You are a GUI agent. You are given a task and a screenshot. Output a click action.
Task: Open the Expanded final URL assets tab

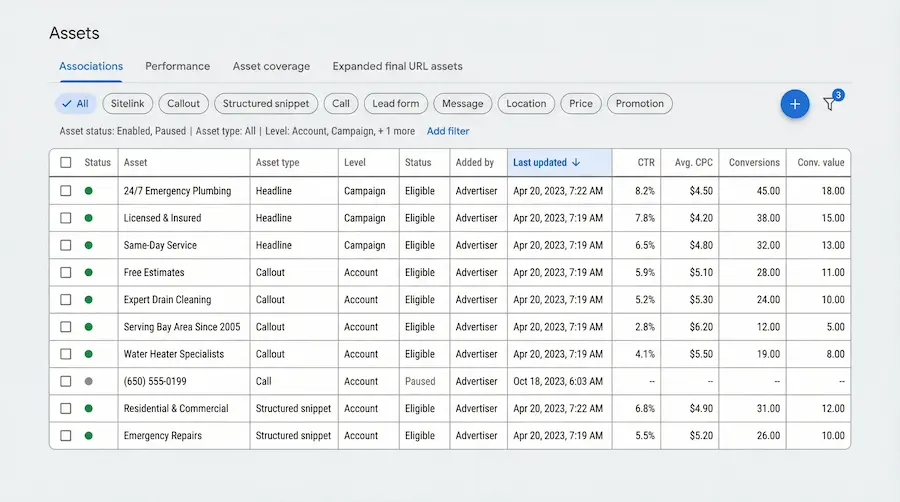(397, 66)
